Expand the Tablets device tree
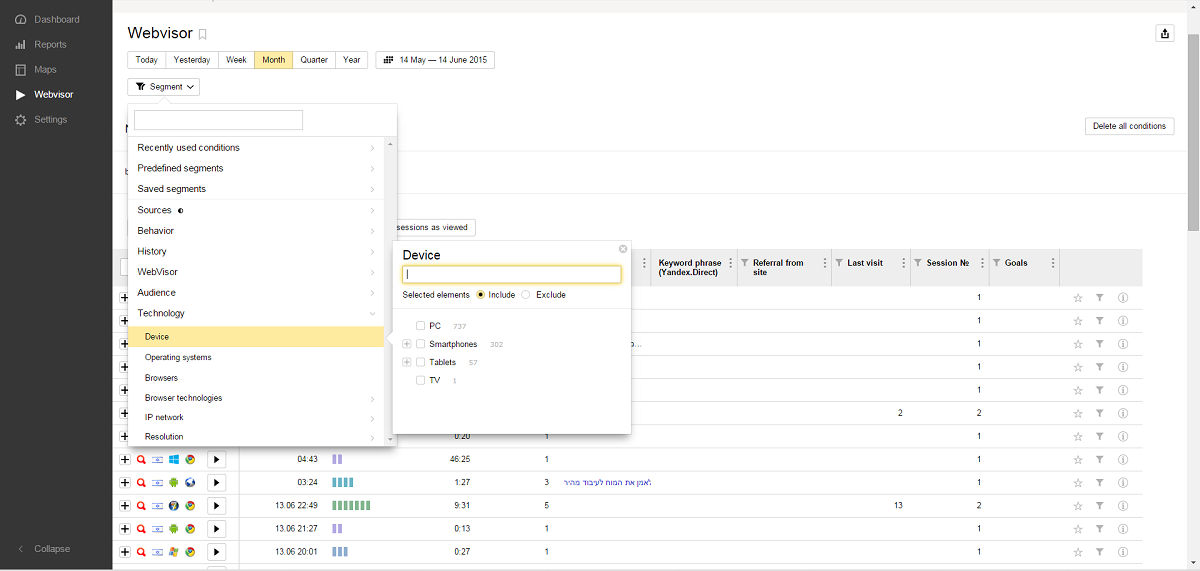Screen dimensions: 1200x571 pos(407,362)
